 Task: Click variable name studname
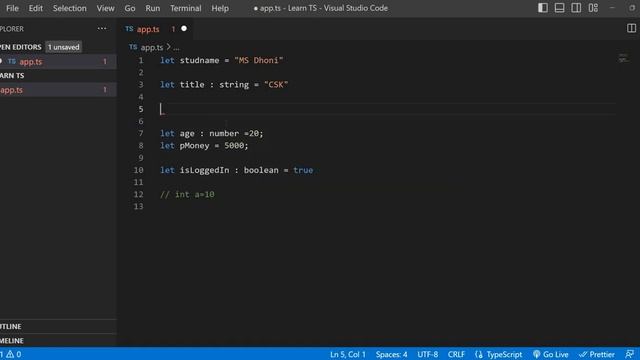[x=200, y=60]
